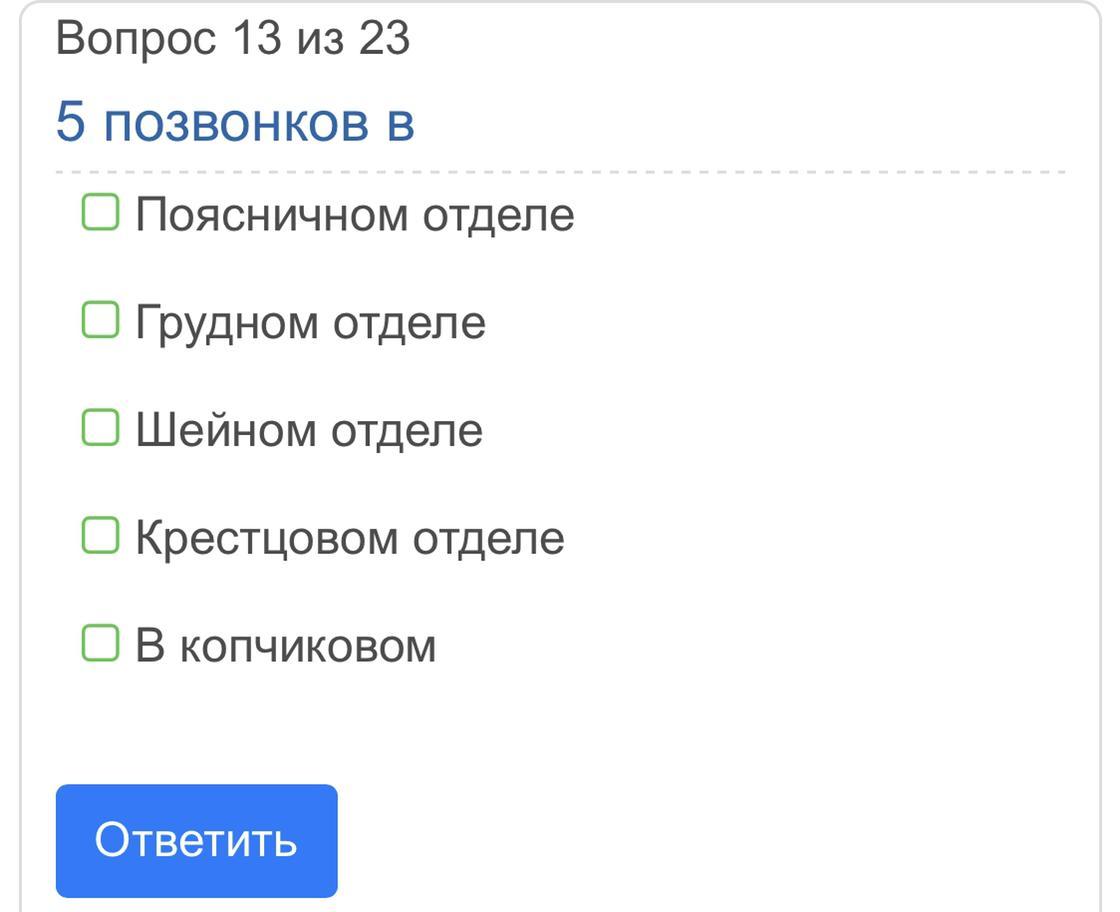Click the word Поясничном in first option
This screenshot has height=912, width=1120.
click(x=271, y=215)
